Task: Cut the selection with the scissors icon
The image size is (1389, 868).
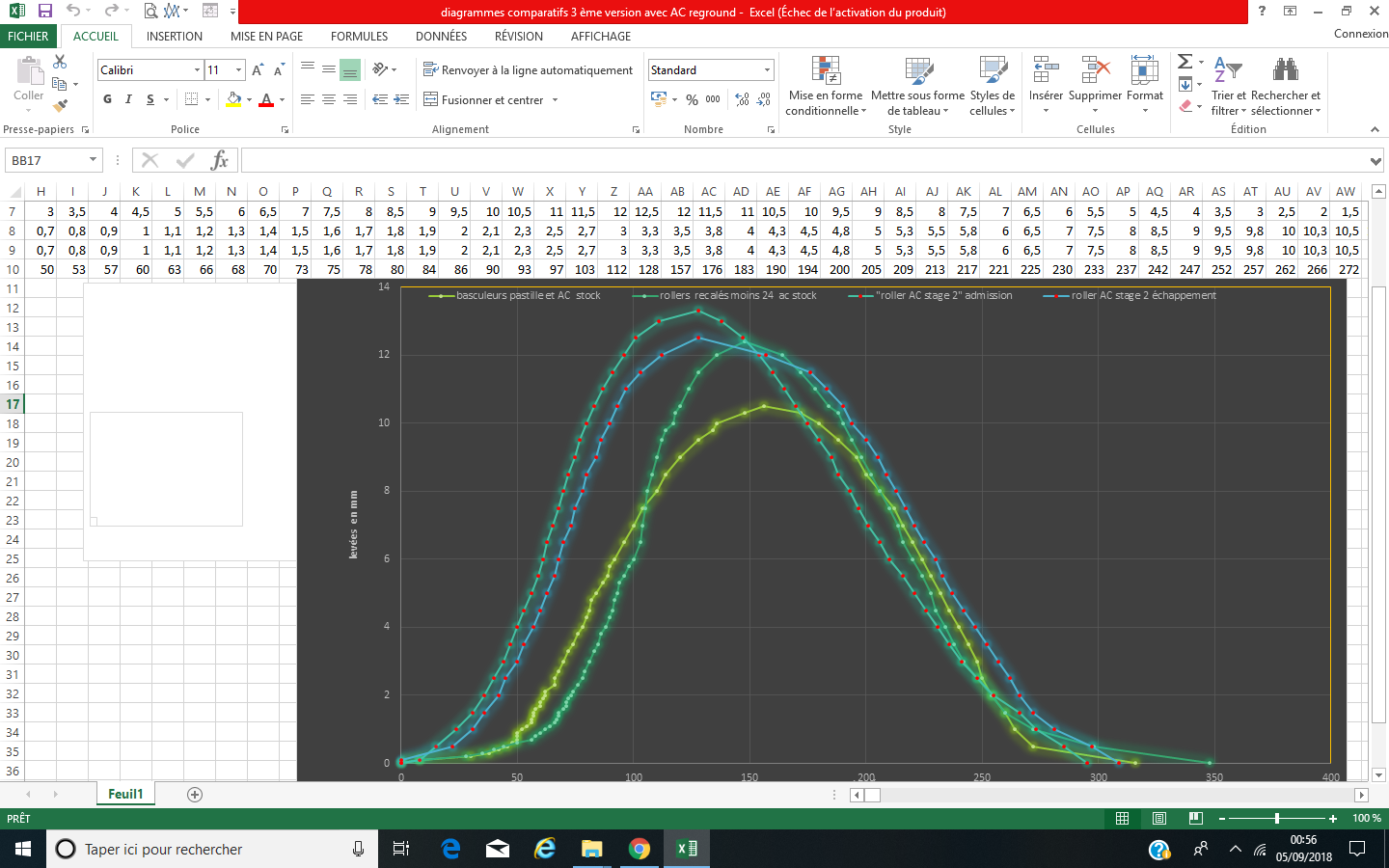Action: 60,62
